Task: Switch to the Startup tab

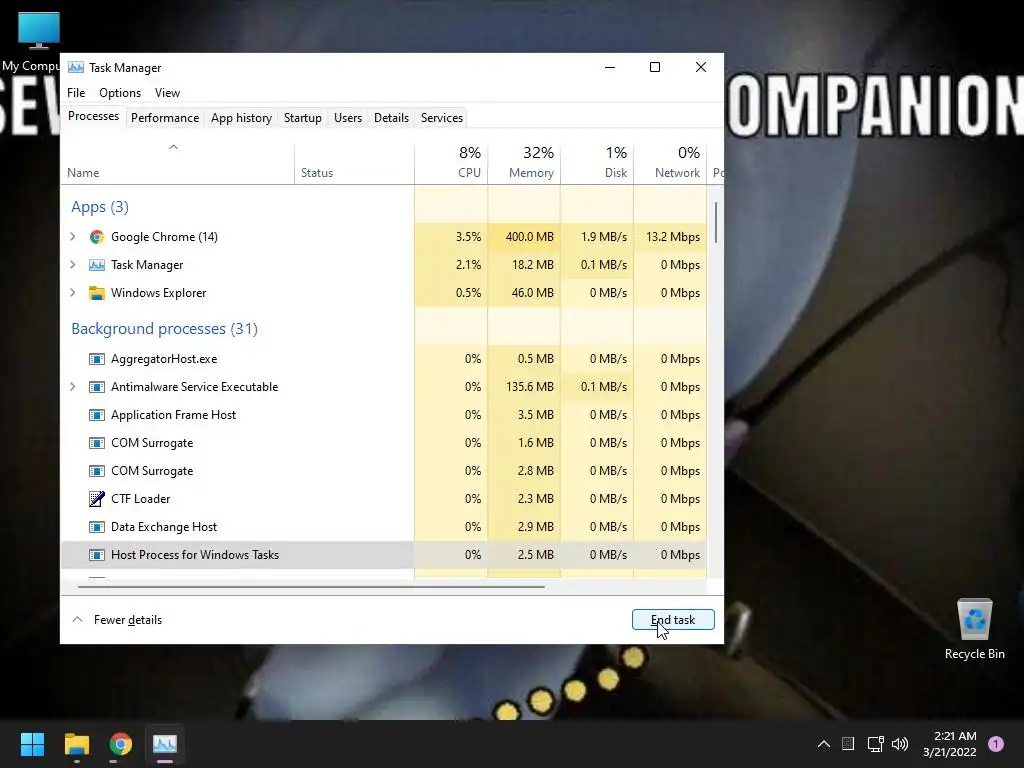Action: [x=302, y=118]
